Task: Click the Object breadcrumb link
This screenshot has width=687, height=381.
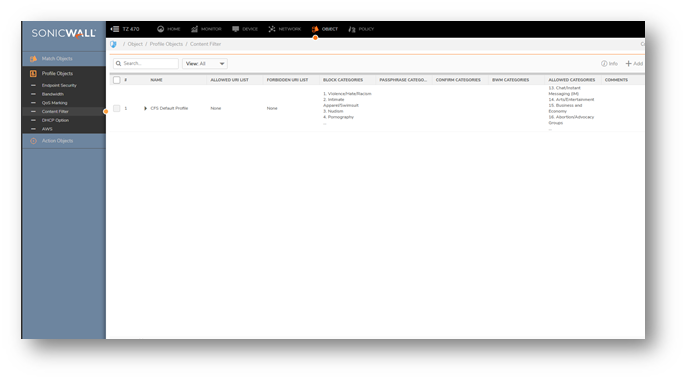Action: [135, 44]
